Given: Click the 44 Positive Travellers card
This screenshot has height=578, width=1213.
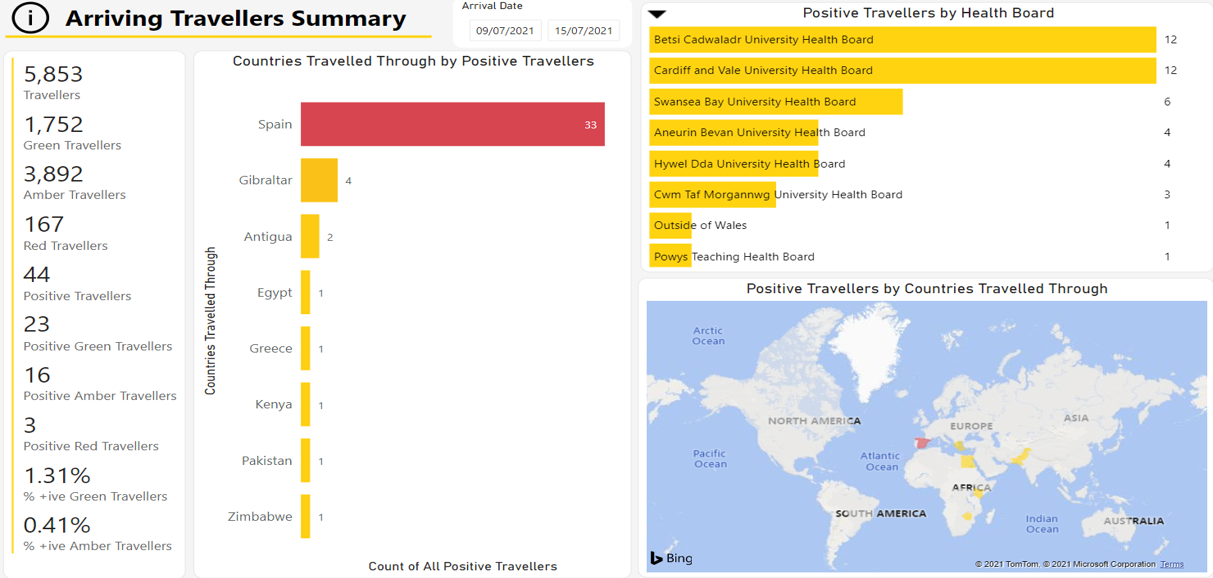Looking at the screenshot, I should (77, 283).
